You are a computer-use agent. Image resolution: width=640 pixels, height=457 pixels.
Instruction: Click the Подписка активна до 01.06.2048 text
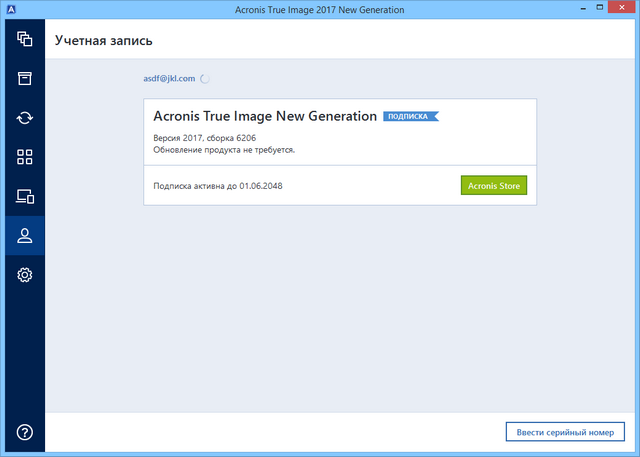[225, 186]
